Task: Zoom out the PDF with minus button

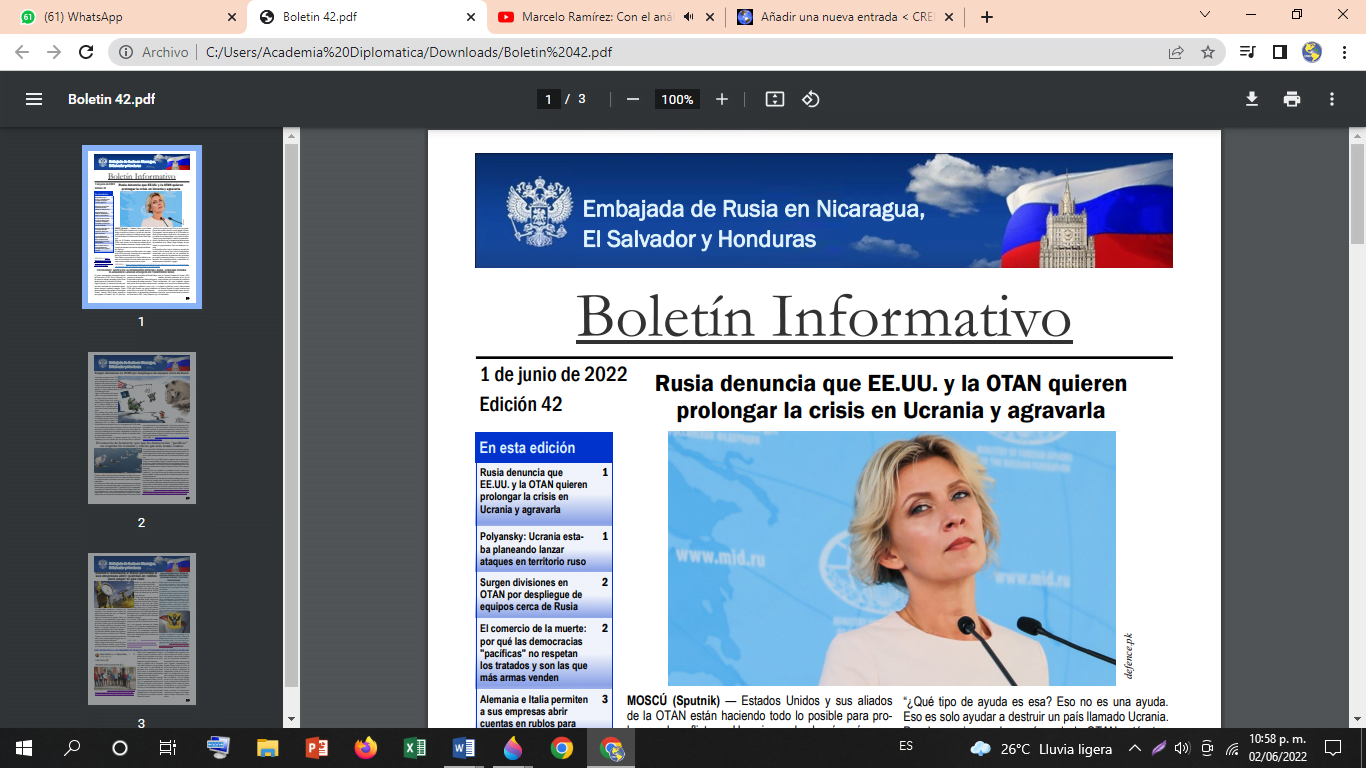Action: tap(632, 99)
